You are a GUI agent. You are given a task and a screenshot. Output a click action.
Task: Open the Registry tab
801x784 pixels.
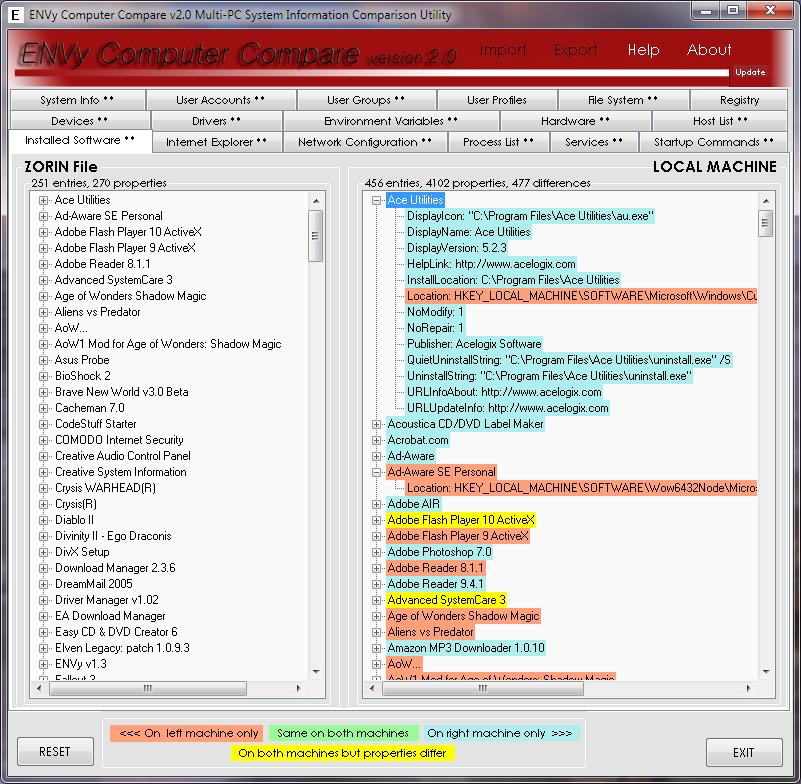[x=739, y=100]
